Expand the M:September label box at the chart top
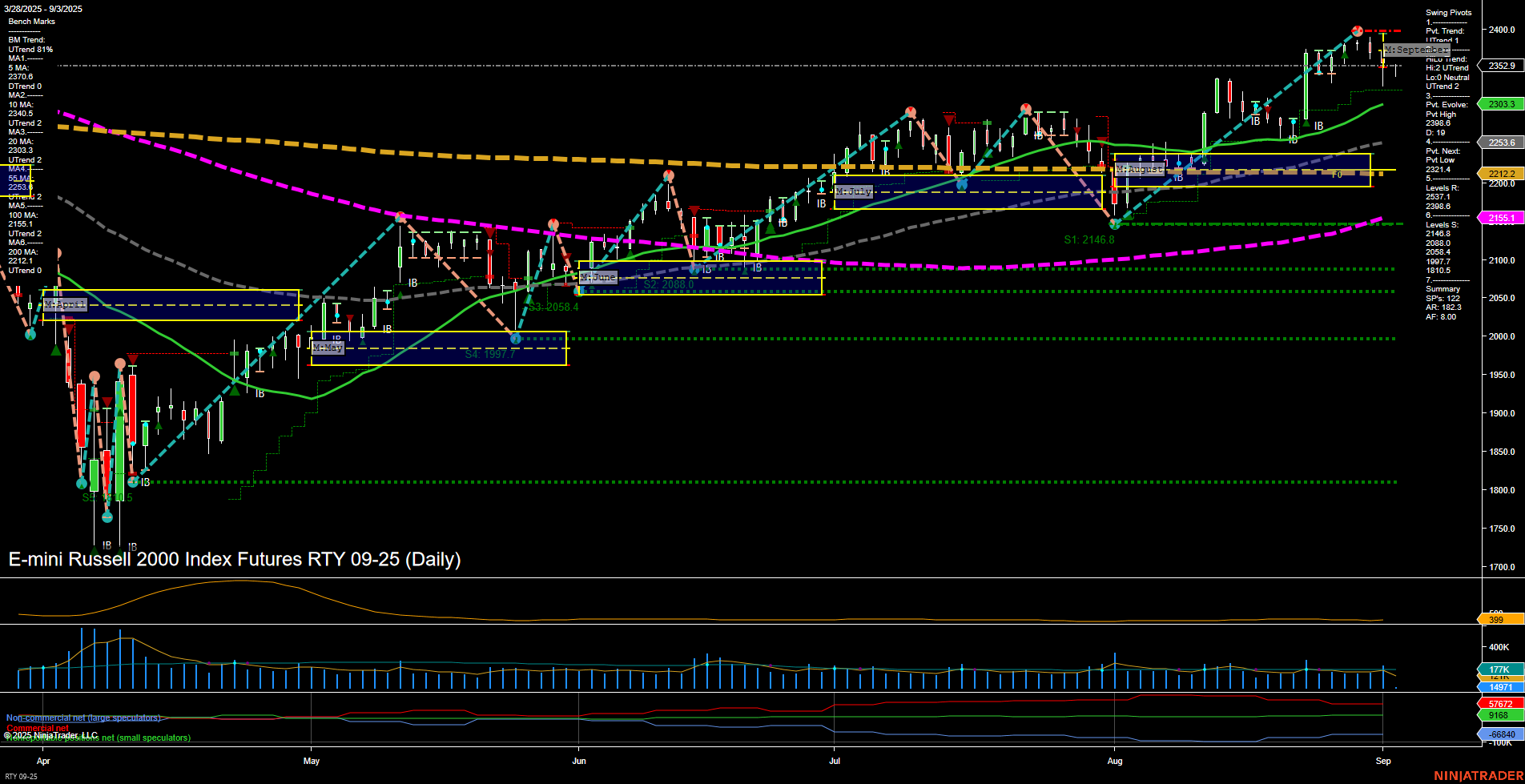Image resolution: width=1525 pixels, height=784 pixels. coord(1416,50)
